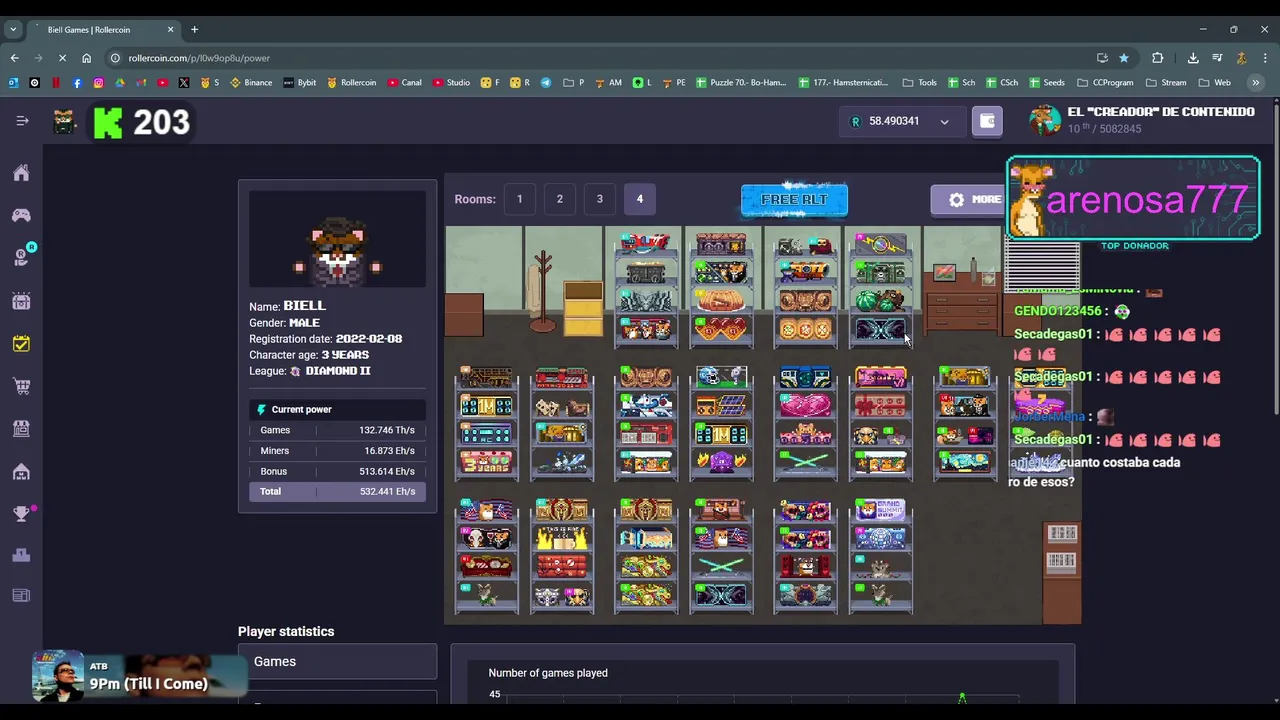Open the Chrome Downloads icon

1193,58
